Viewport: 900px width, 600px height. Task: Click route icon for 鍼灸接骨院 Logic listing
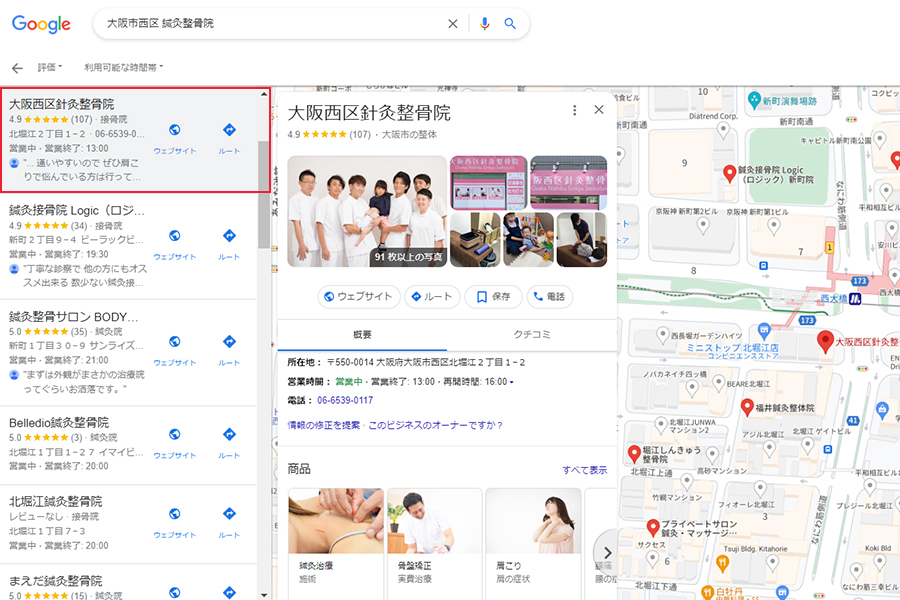(229, 236)
